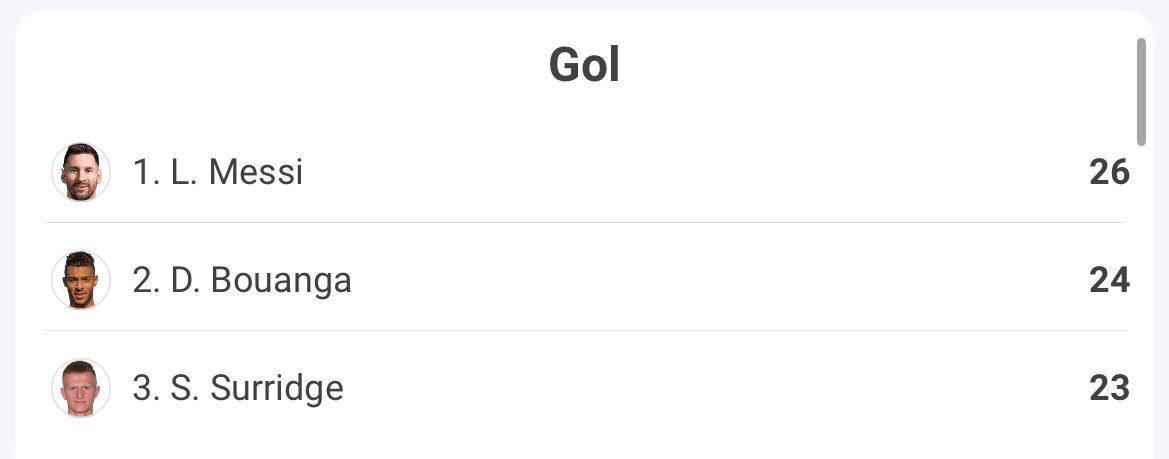Open L. Messi's player name link
Viewport: 1169px width, 459px height.
[x=236, y=172]
